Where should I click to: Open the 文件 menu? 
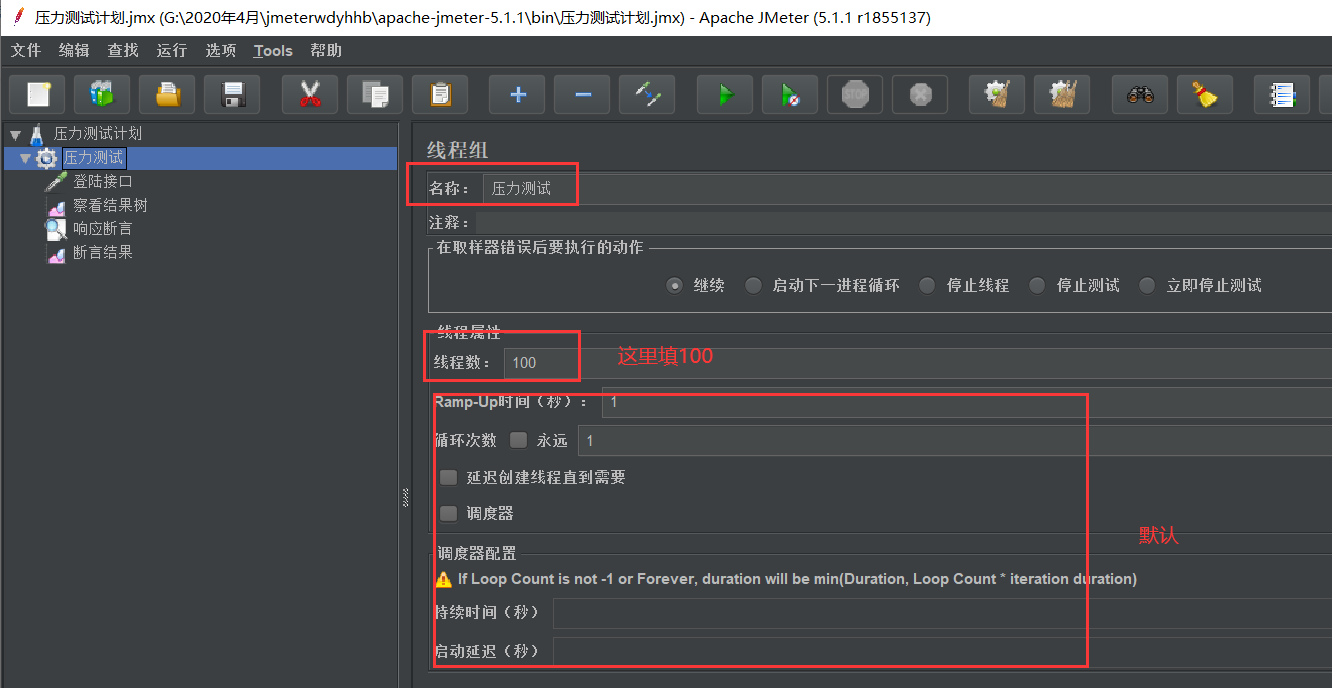[x=26, y=50]
